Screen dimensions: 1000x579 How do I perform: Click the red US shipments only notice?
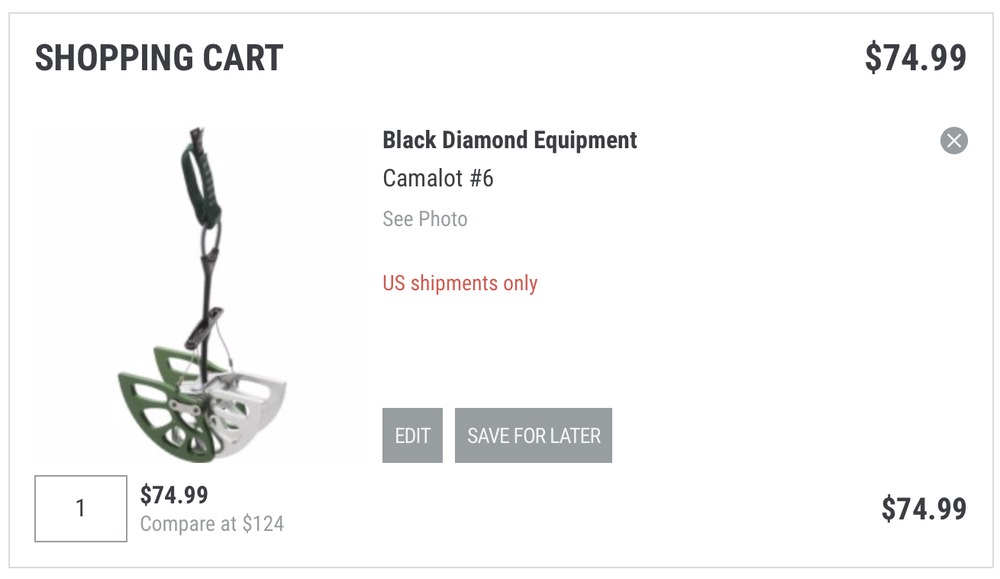point(460,283)
